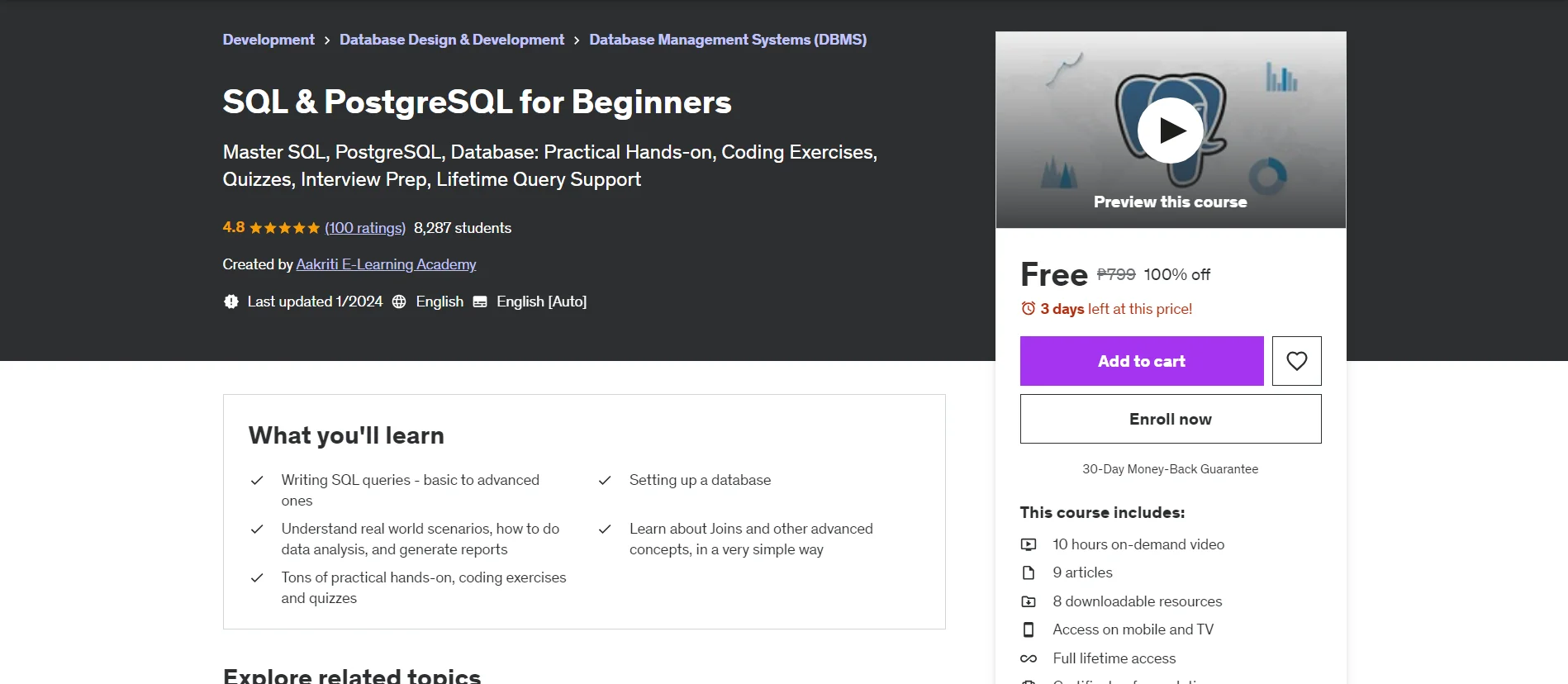Click checkmark beside Tons of practical hands-on
This screenshot has height=684, width=1568.
[257, 577]
